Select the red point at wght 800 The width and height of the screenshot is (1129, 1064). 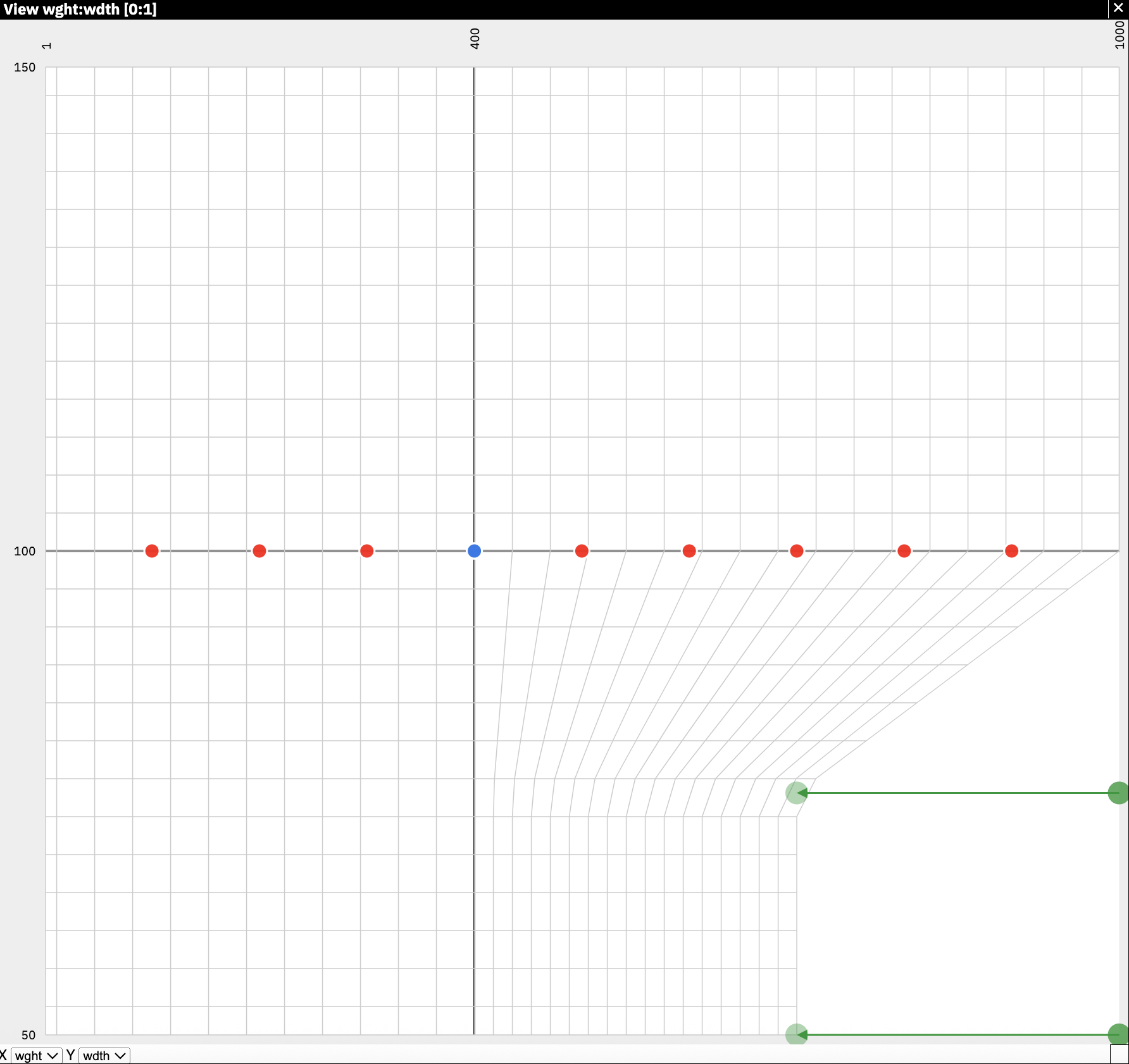[x=904, y=551]
